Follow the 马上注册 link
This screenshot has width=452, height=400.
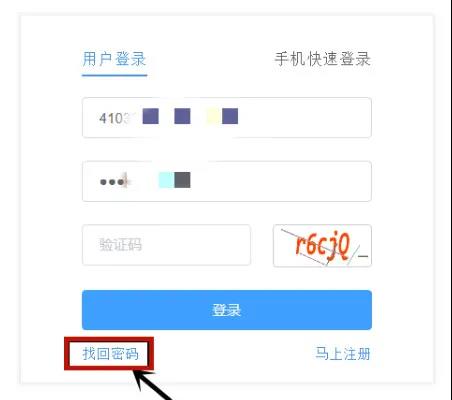click(343, 354)
